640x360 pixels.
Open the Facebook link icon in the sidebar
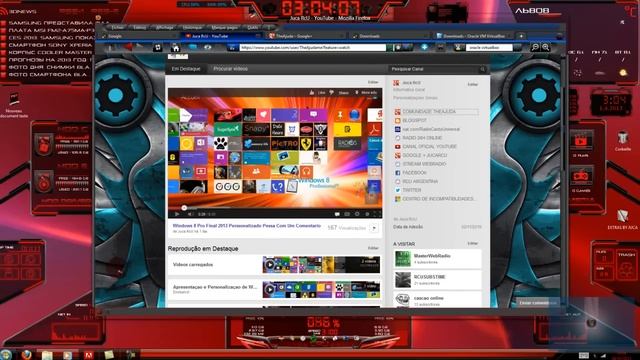(397, 173)
